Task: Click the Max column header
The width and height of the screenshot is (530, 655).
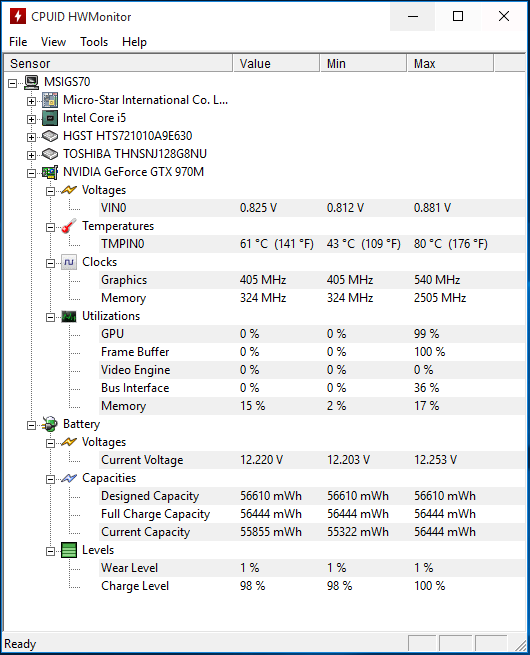Action: click(x=450, y=63)
